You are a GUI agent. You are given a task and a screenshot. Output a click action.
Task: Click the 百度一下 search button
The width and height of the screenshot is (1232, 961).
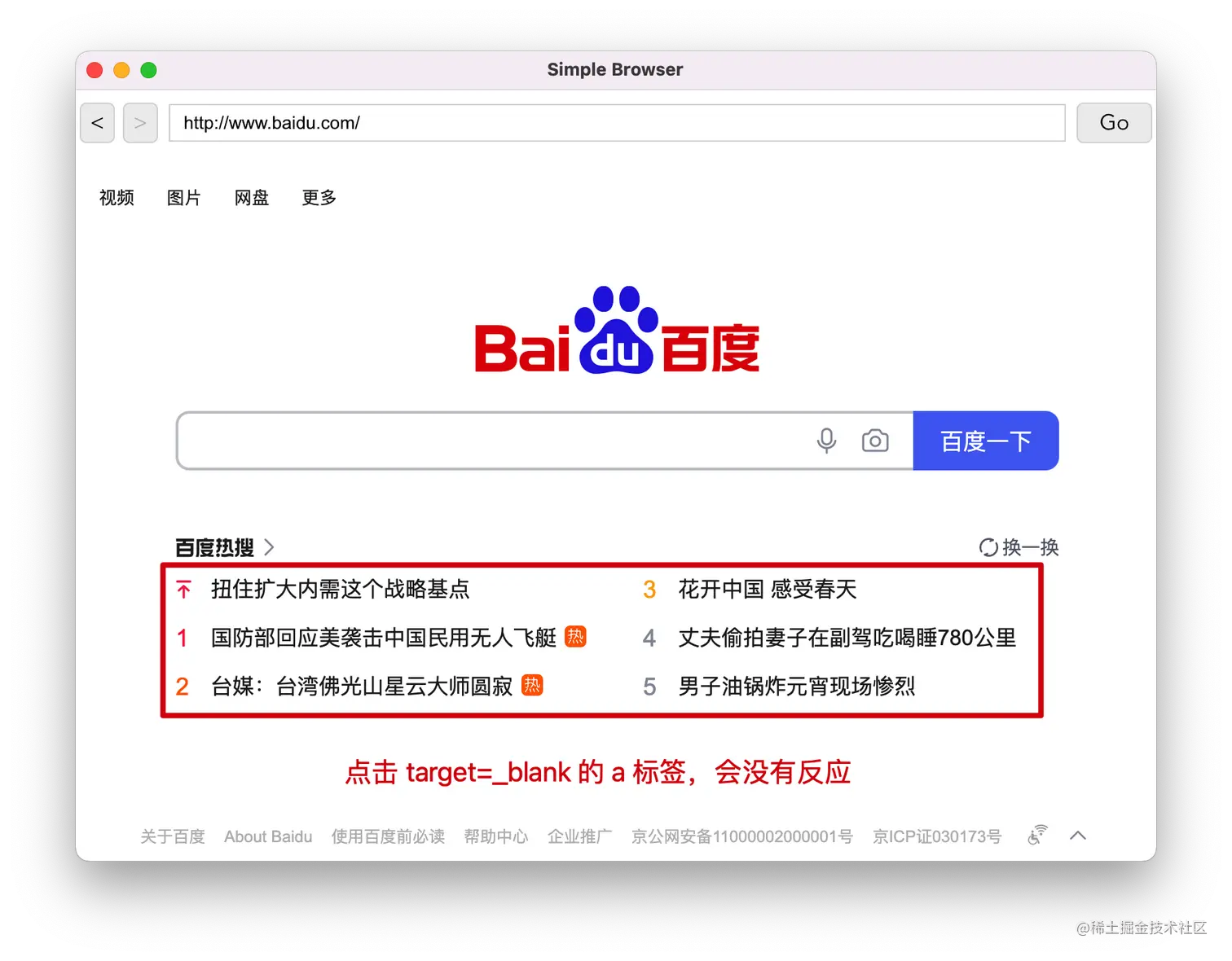pyautogui.click(x=986, y=441)
